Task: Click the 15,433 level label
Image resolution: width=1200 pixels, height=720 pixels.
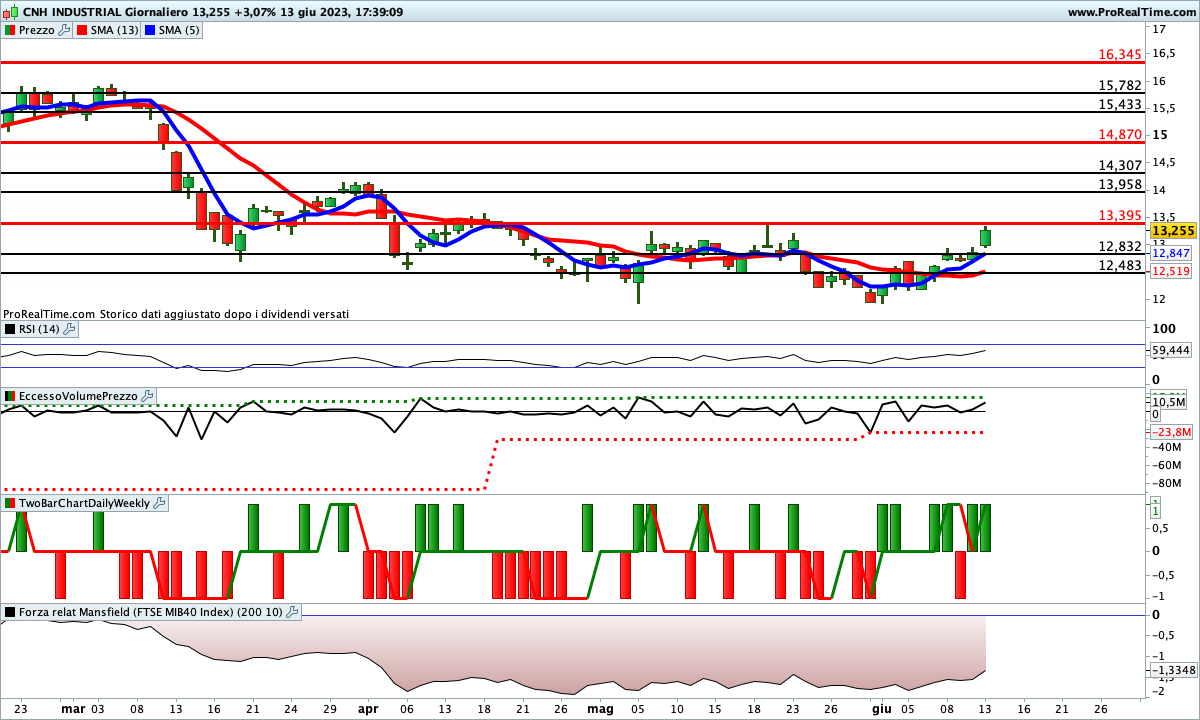Action: coord(1120,104)
